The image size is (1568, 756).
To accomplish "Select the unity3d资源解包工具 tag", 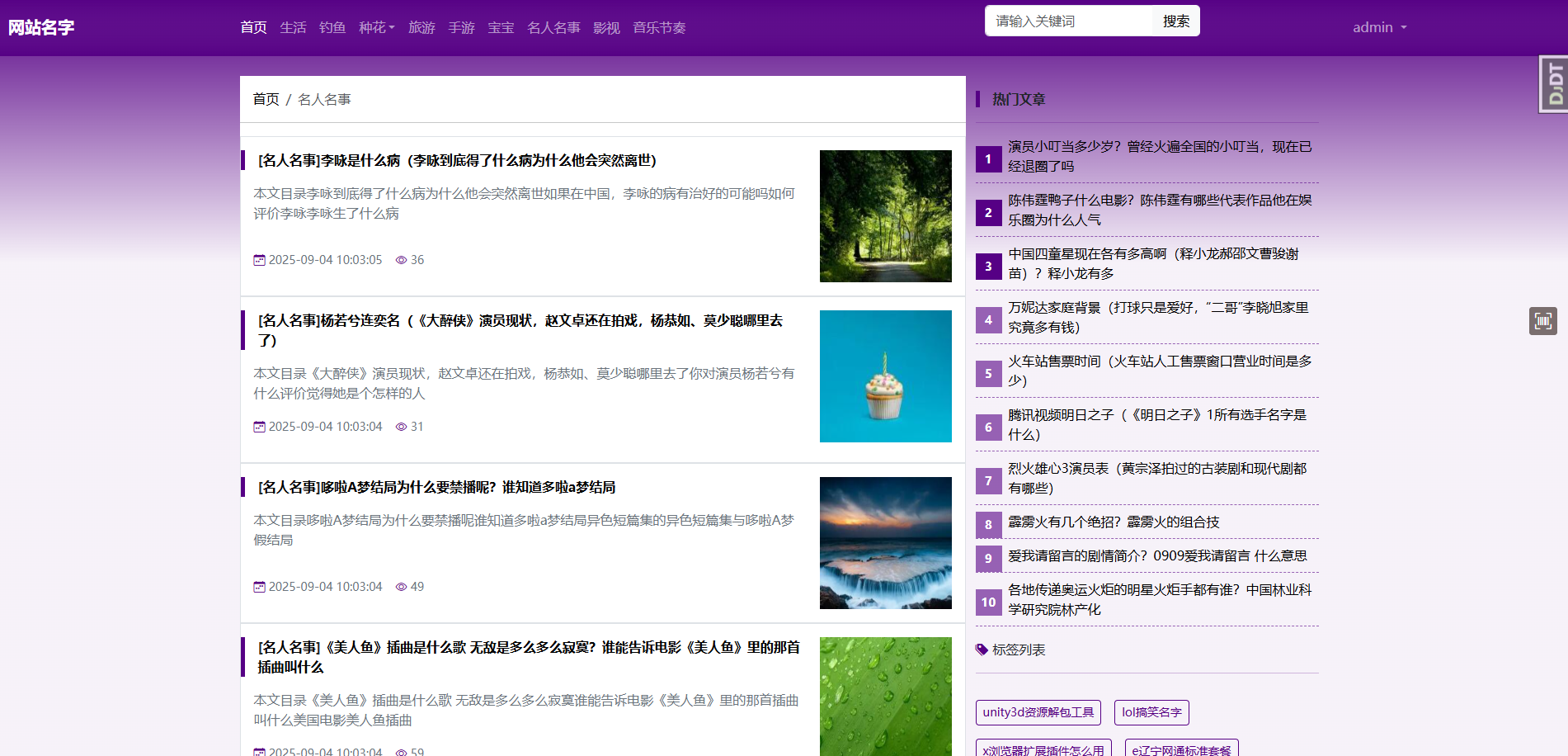I will click(x=1038, y=711).
